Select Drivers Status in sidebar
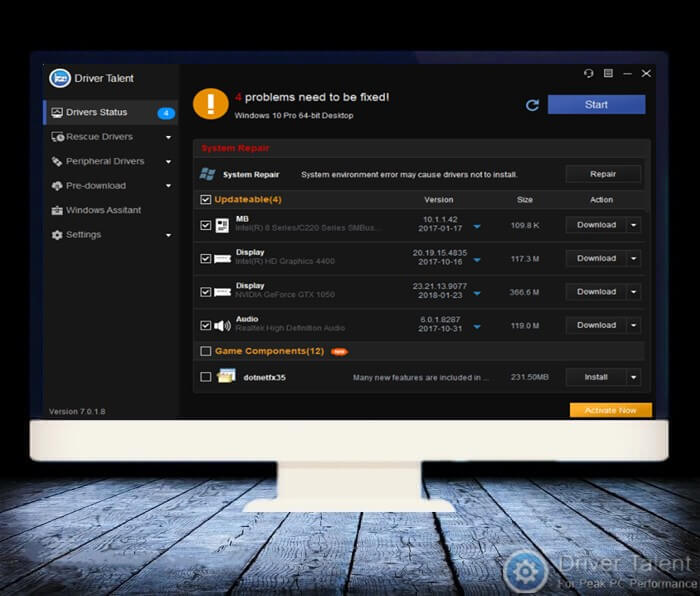 [x=111, y=113]
